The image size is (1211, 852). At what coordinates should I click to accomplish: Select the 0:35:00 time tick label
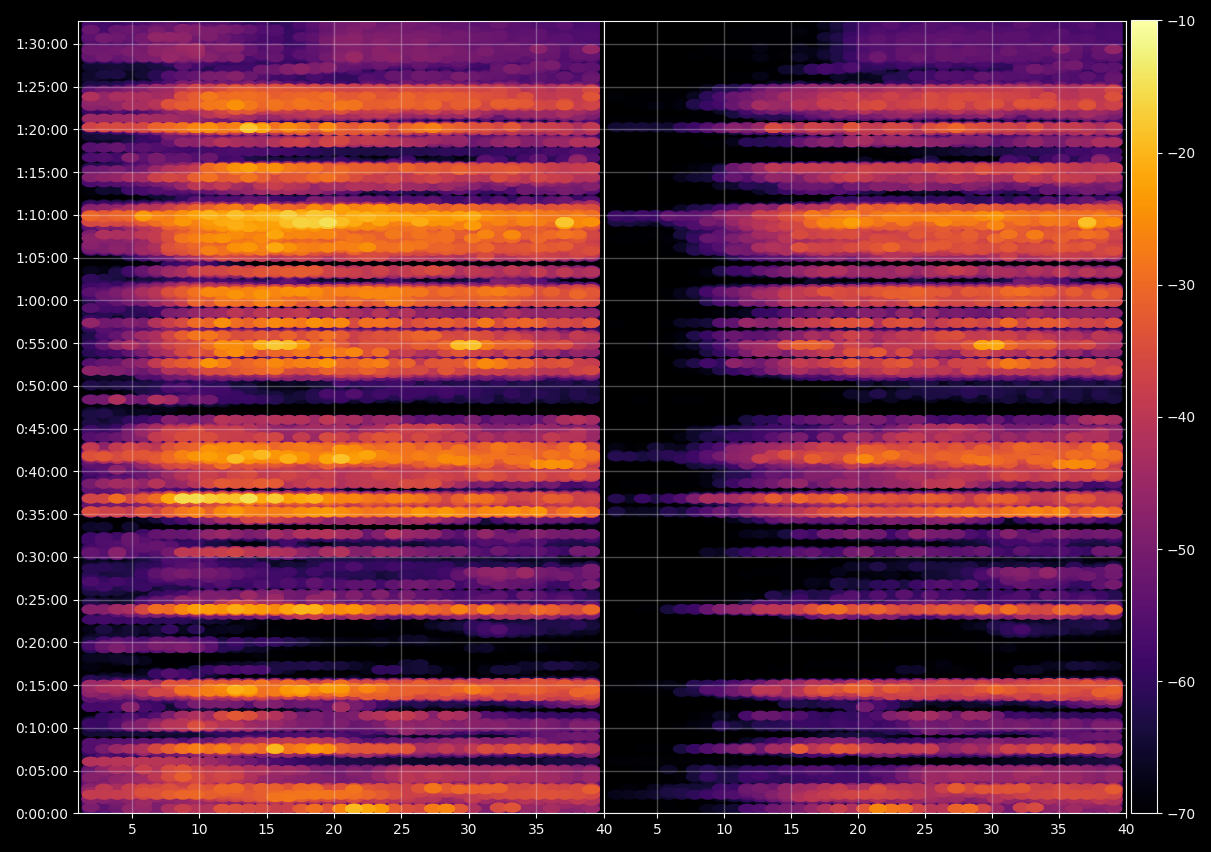point(42,515)
